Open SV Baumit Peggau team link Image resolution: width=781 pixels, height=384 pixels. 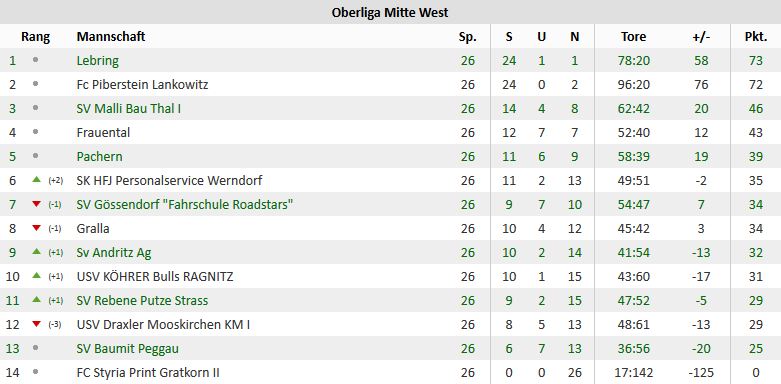128,349
